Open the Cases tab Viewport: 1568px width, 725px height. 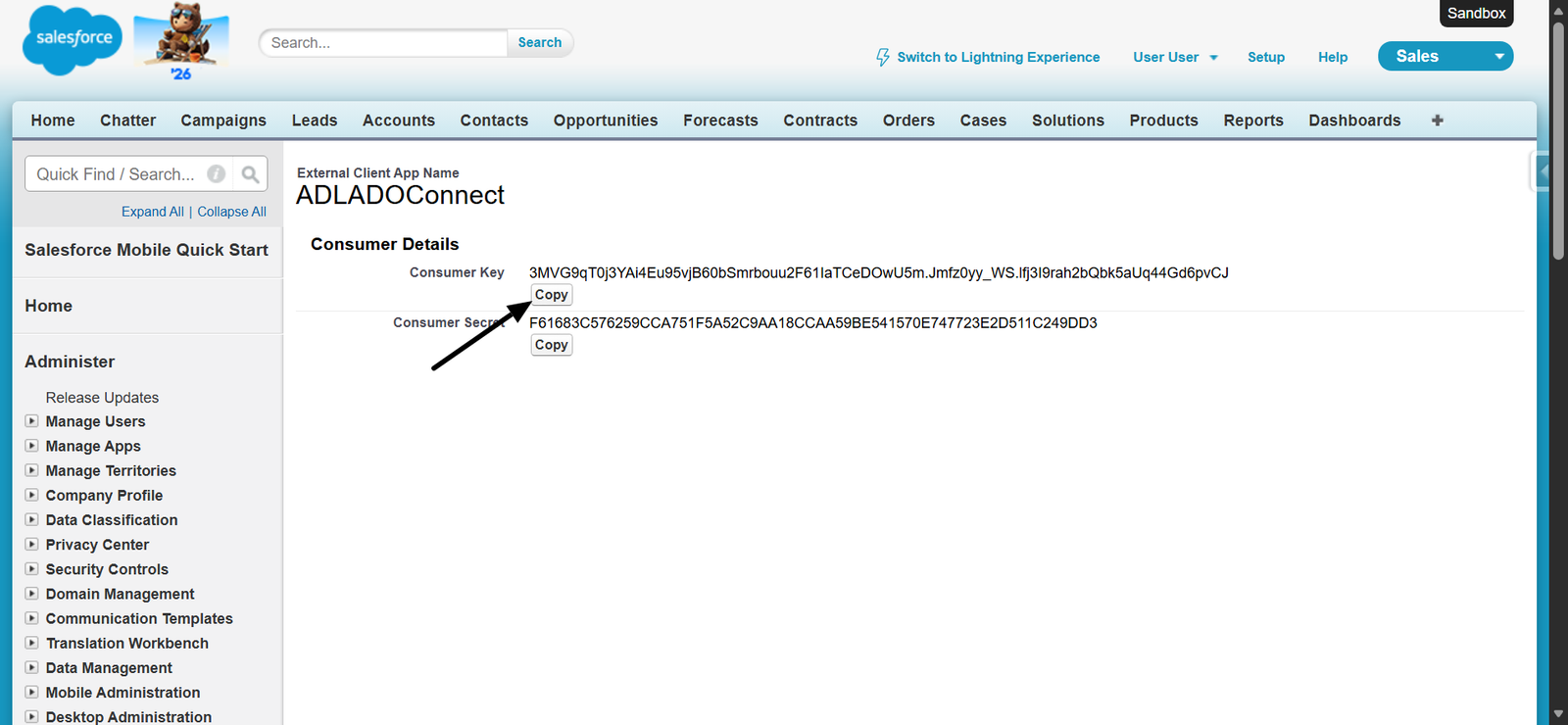(983, 121)
